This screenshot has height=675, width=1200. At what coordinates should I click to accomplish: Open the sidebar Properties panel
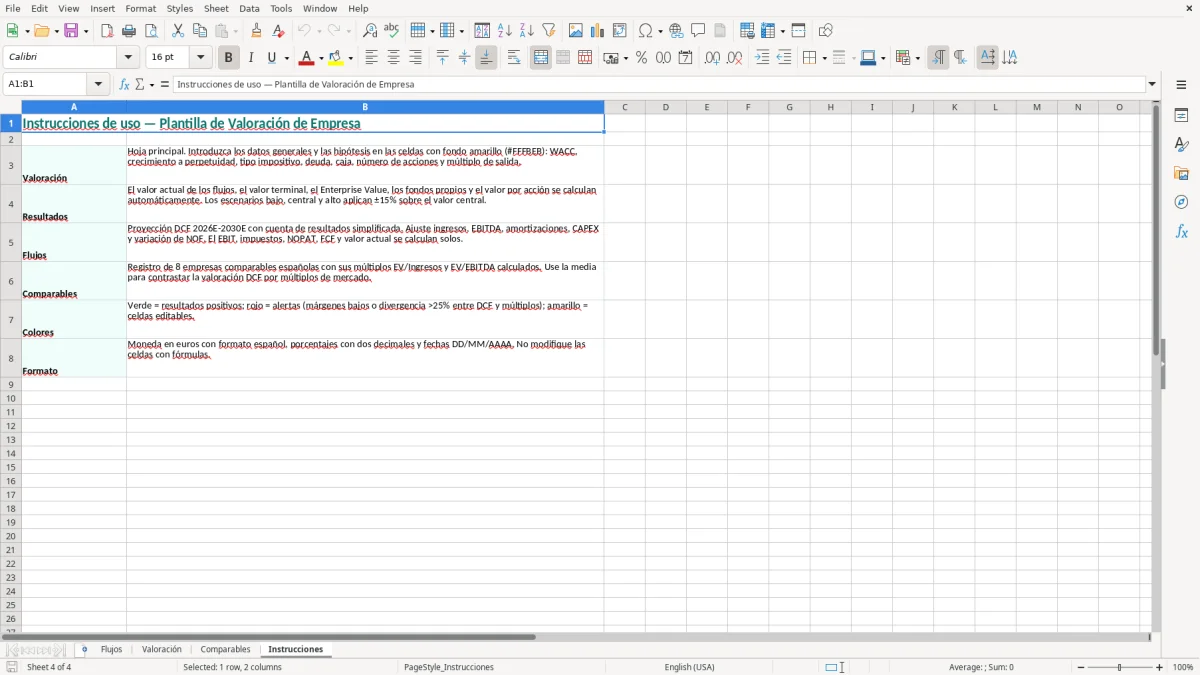click(x=1182, y=115)
